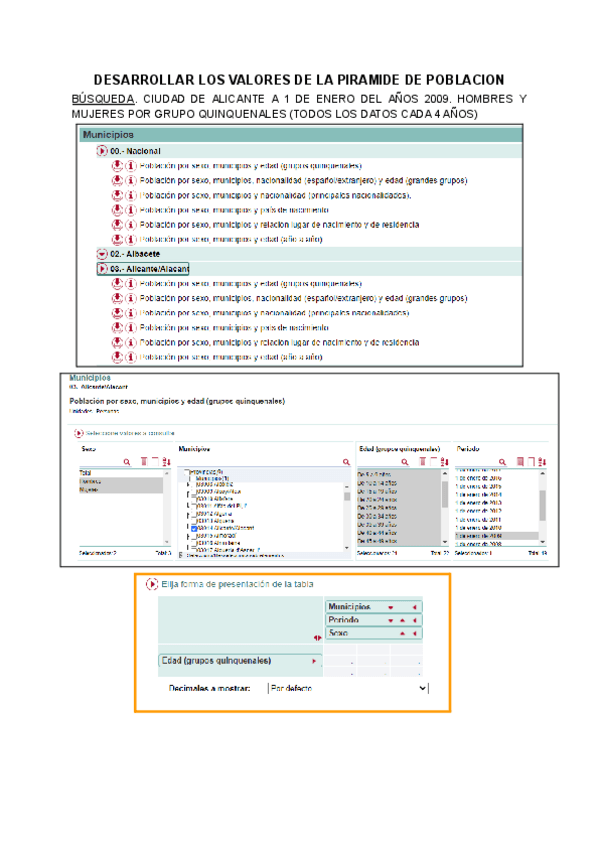Download Alicante año a año table
The width and height of the screenshot is (600, 848).
click(117, 357)
